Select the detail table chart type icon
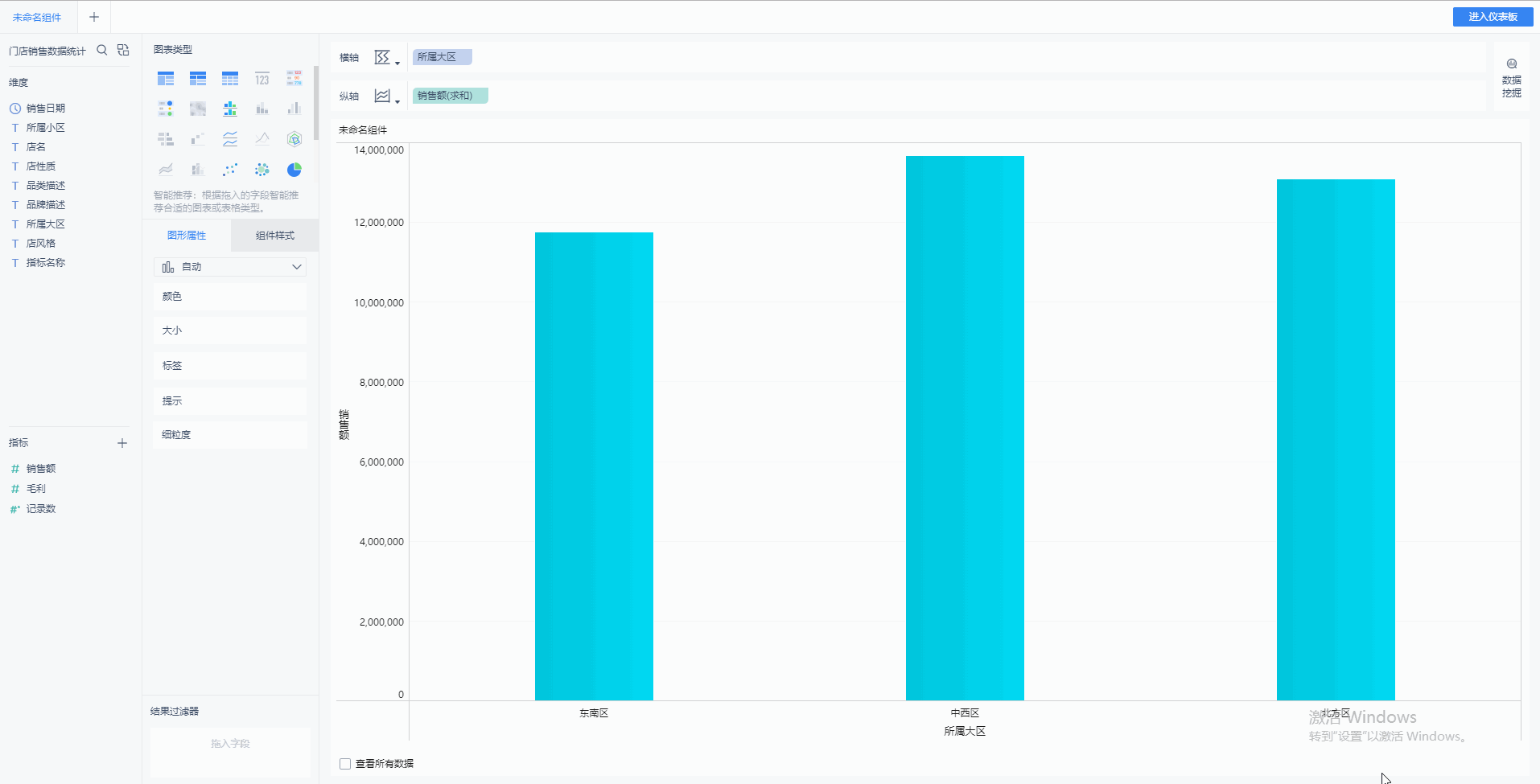Screen dimensions: 1540x784 230,79
